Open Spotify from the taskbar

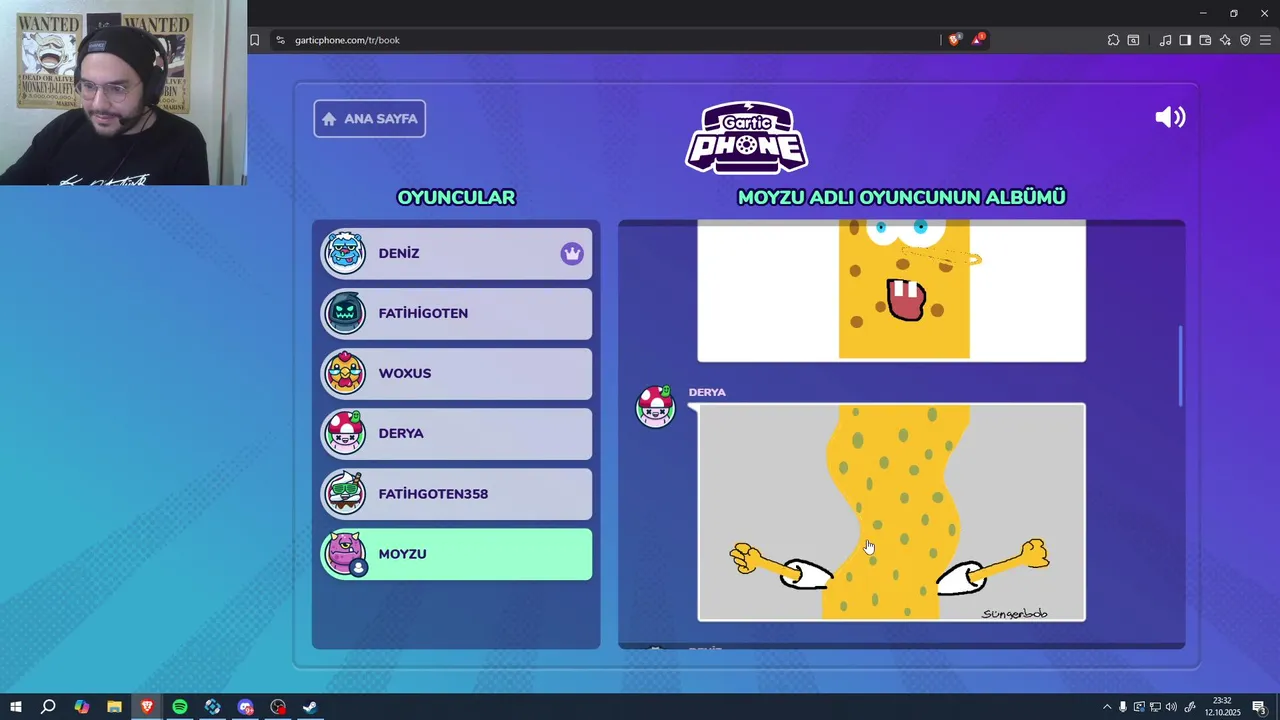pyautogui.click(x=180, y=707)
